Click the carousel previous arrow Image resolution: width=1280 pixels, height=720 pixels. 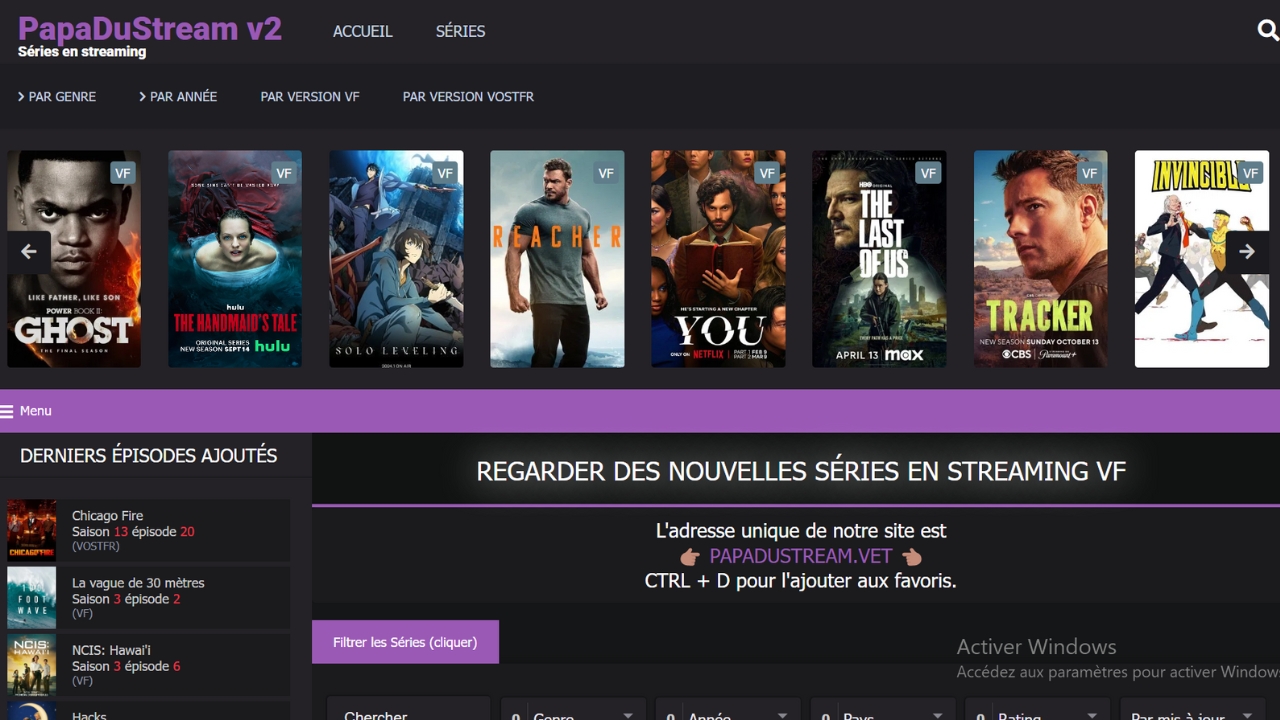tap(29, 252)
